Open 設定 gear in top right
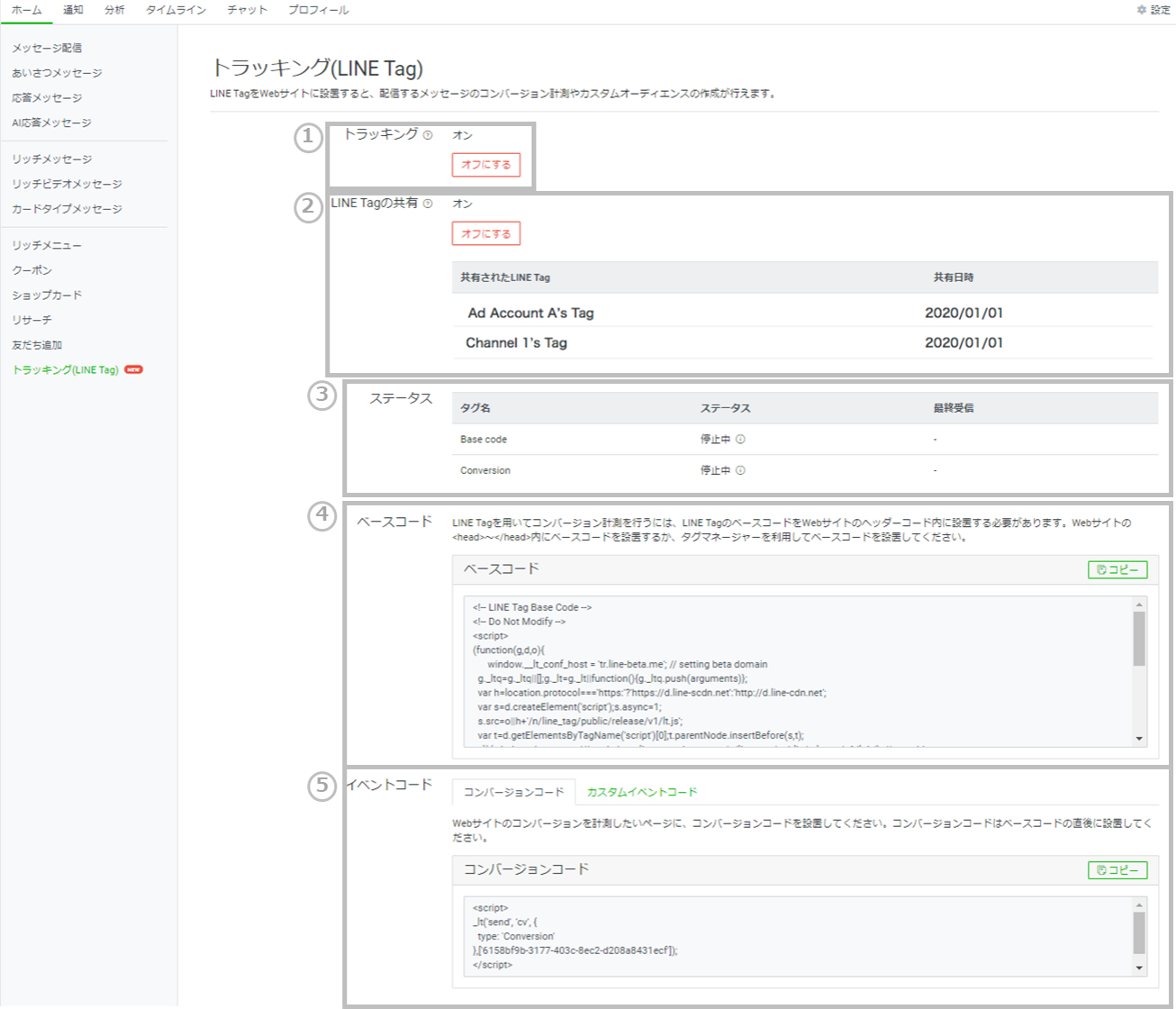Image resolution: width=1176 pixels, height=1009 pixels. pyautogui.click(x=1153, y=10)
